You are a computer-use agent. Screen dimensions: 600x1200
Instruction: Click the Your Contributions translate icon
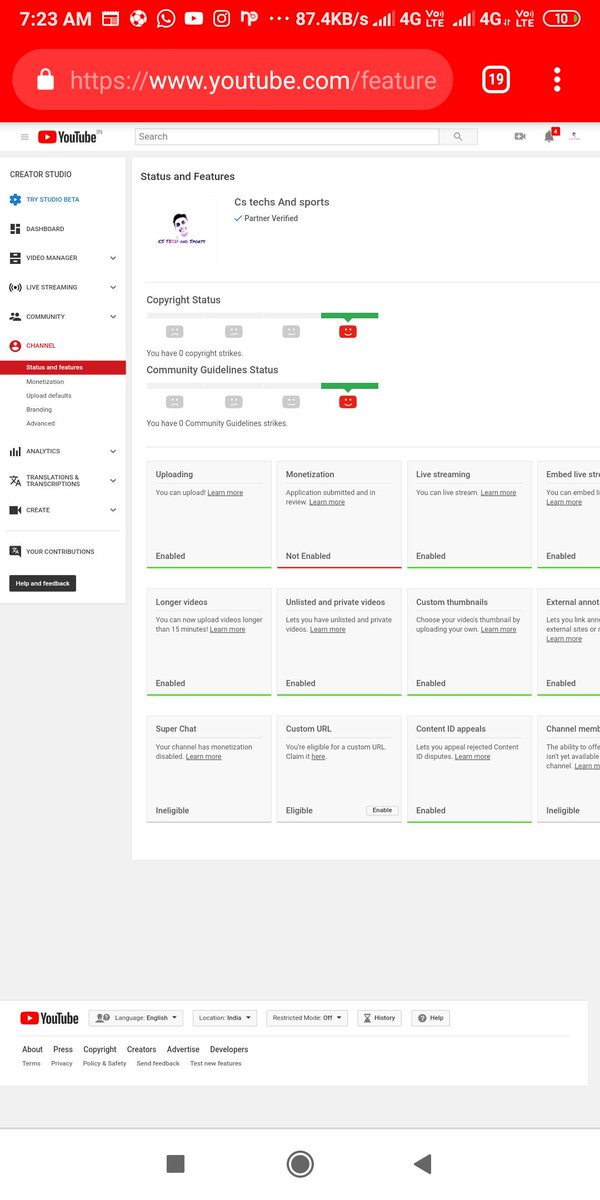(x=15, y=551)
